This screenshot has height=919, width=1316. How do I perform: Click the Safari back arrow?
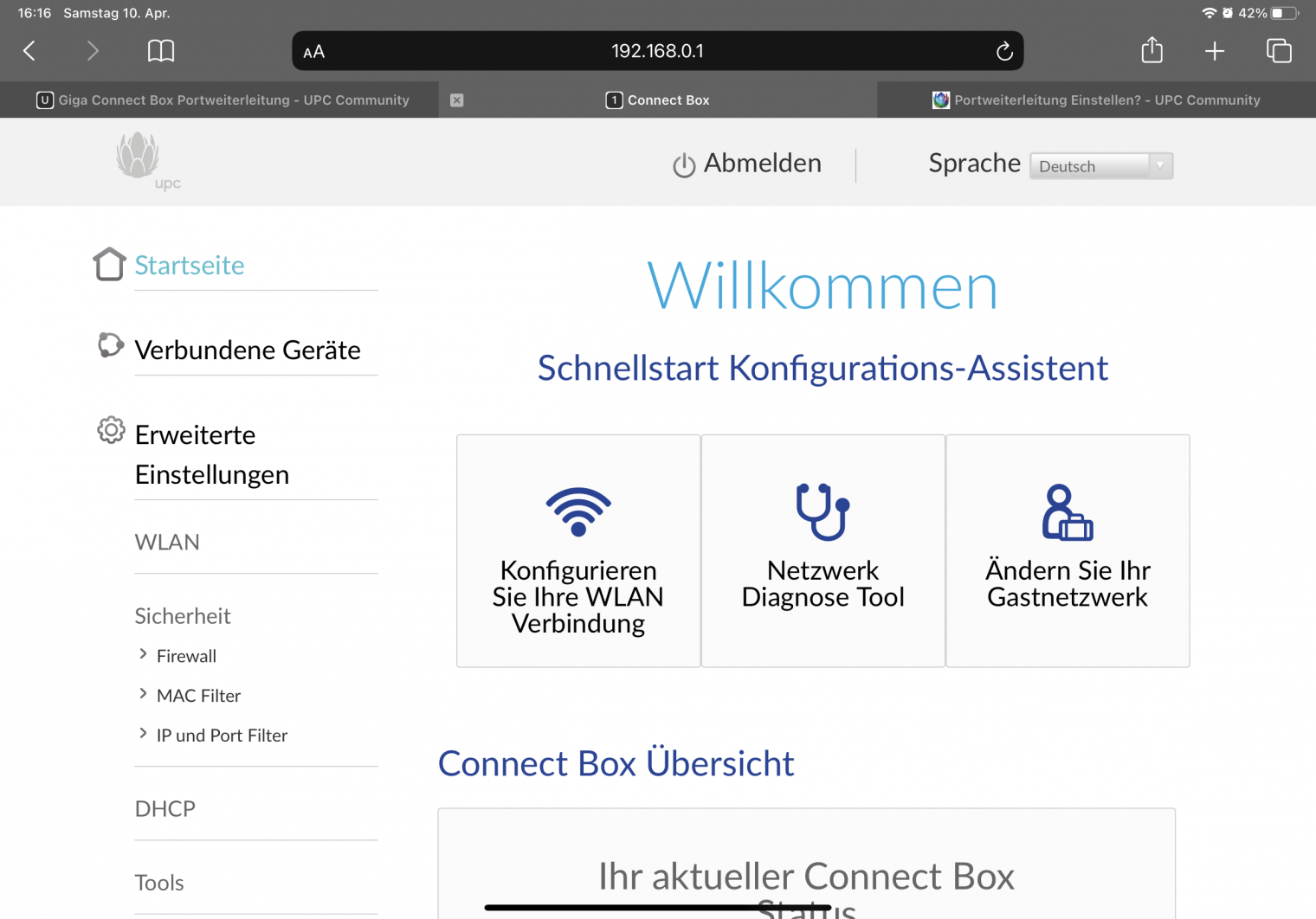pyautogui.click(x=29, y=51)
